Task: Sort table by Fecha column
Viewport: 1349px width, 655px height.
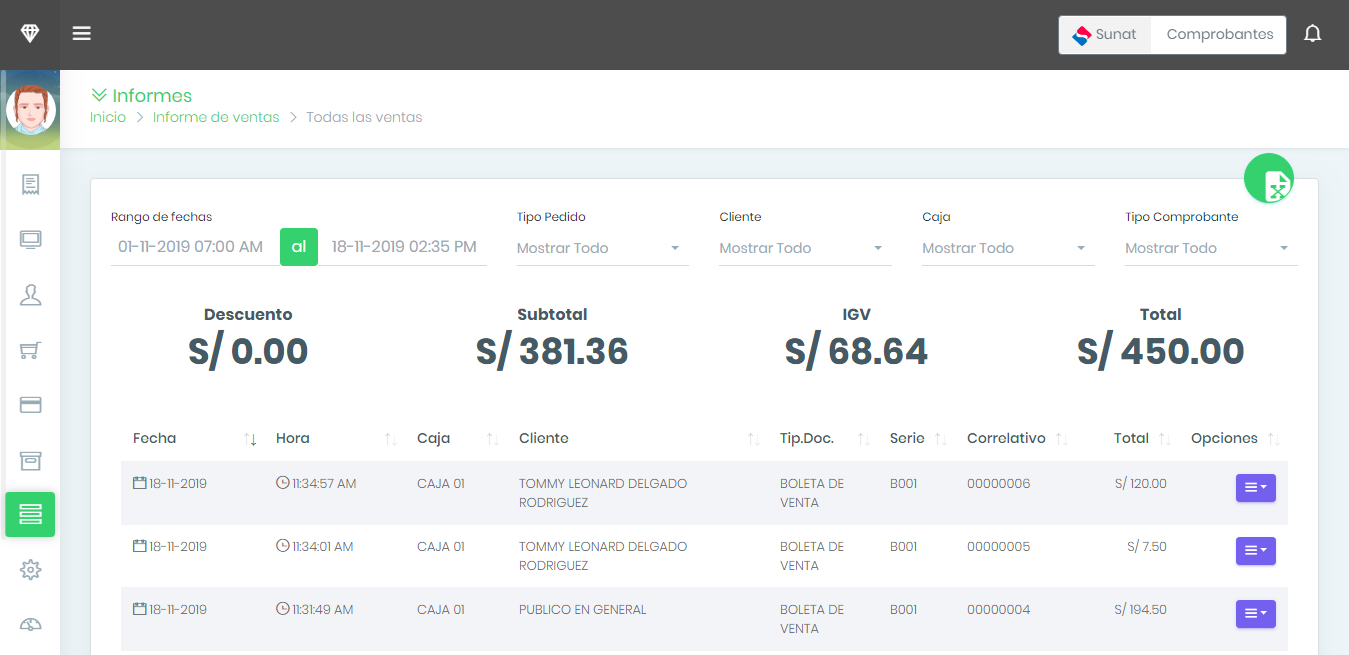Action: click(155, 438)
